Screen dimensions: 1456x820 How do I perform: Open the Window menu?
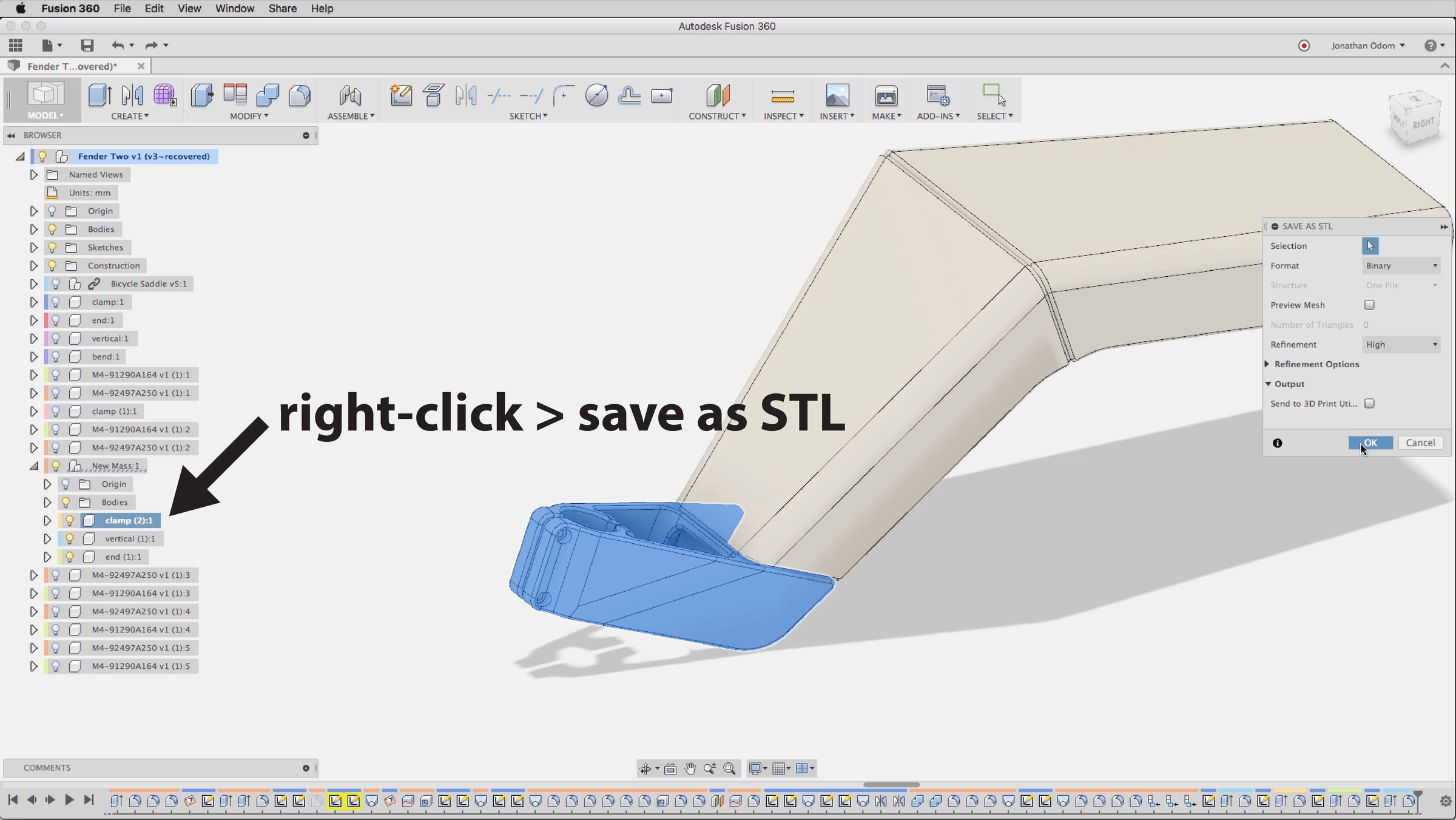(x=234, y=8)
